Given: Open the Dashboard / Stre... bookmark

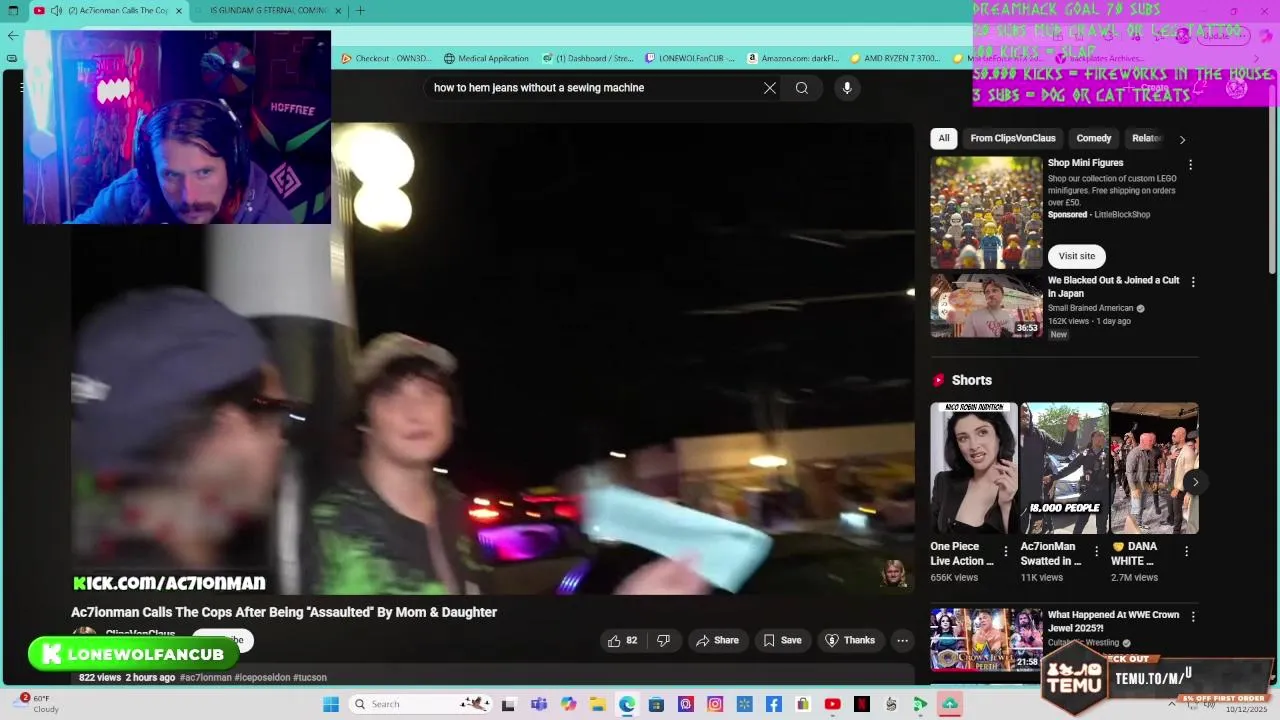Looking at the screenshot, I should coord(589,58).
